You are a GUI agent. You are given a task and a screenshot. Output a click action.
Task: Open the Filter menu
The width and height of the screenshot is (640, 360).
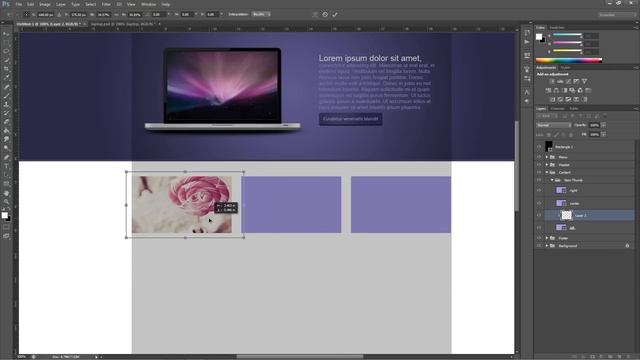point(106,4)
